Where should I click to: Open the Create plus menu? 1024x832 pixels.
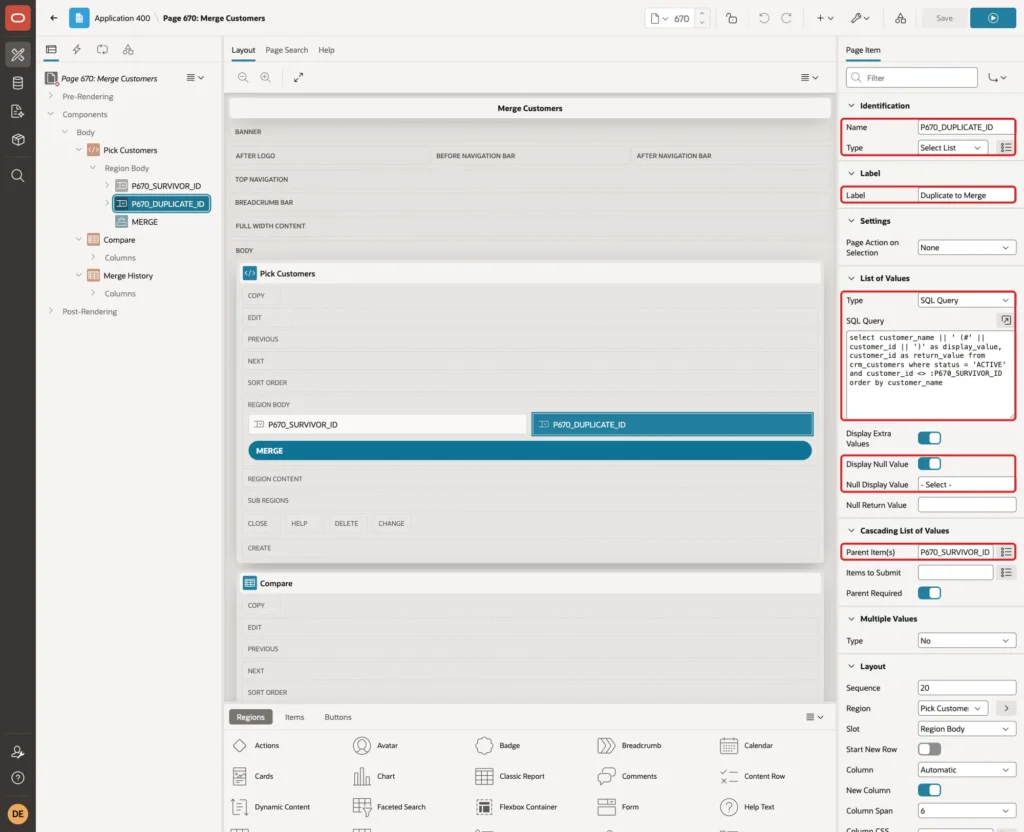825,18
